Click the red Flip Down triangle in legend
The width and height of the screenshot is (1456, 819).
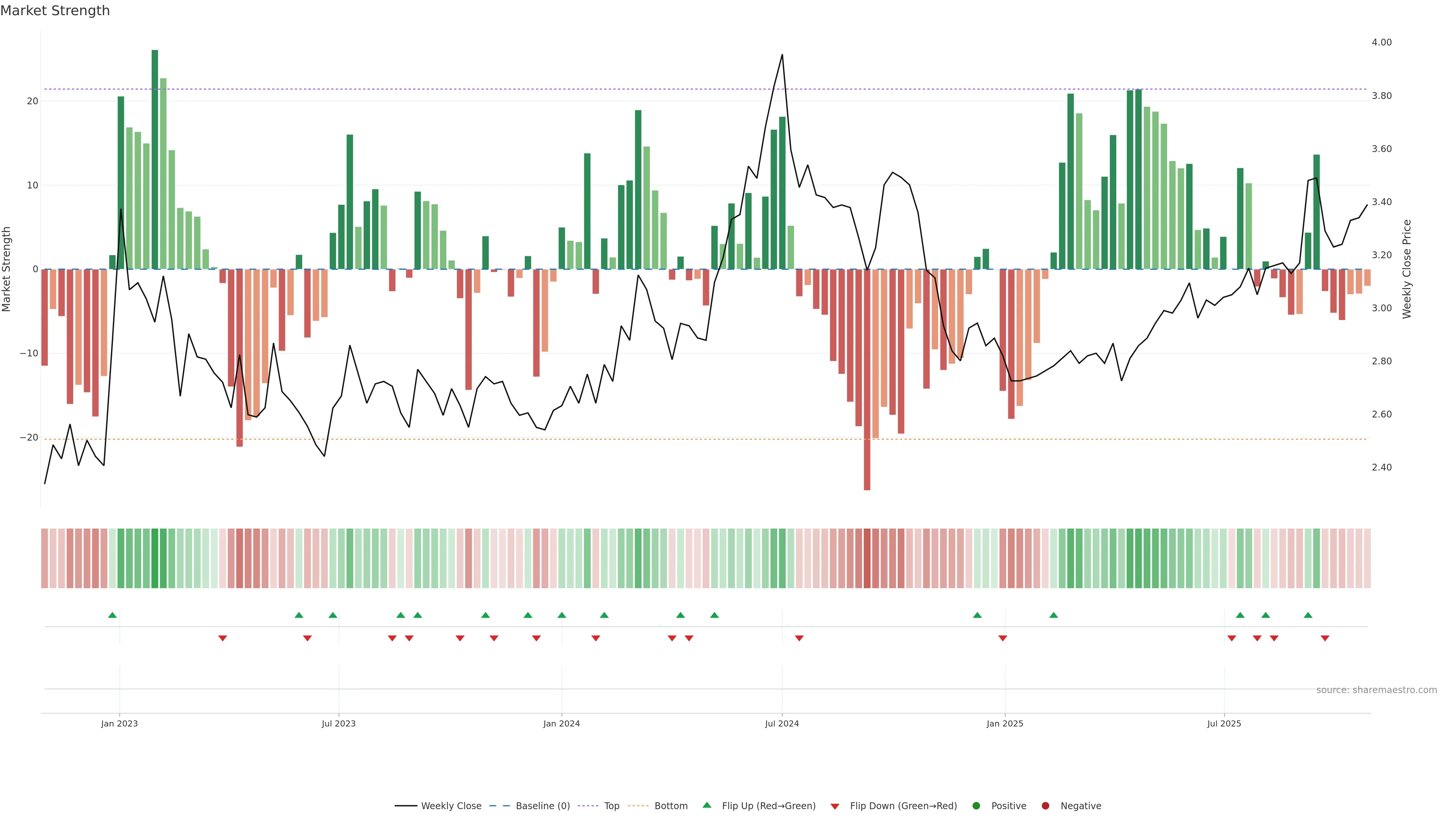click(835, 806)
